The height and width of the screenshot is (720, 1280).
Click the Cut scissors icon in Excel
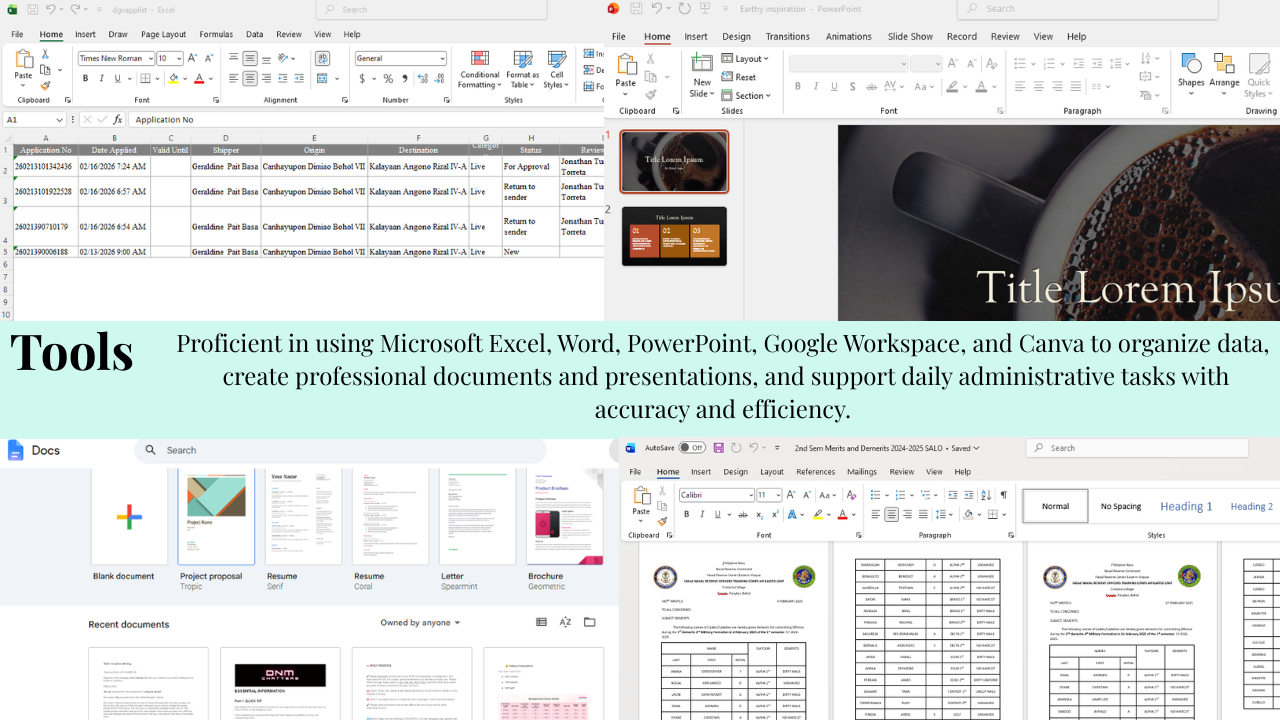pyautogui.click(x=46, y=54)
